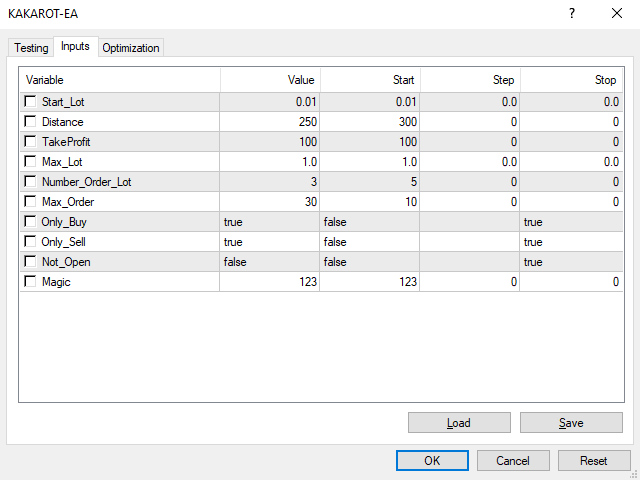
Task: Open the Only_Sell value true cell
Action: click(270, 242)
